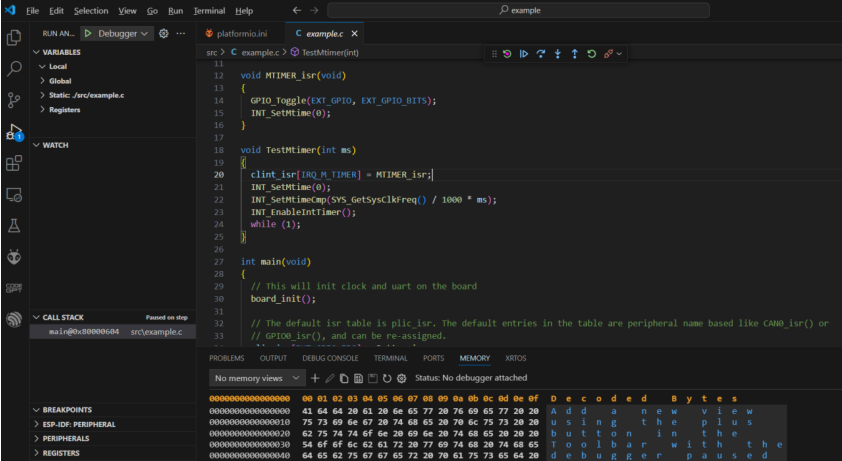Click the reset device debug toolbar icon
This screenshot has height=461, width=842.
[x=507, y=54]
